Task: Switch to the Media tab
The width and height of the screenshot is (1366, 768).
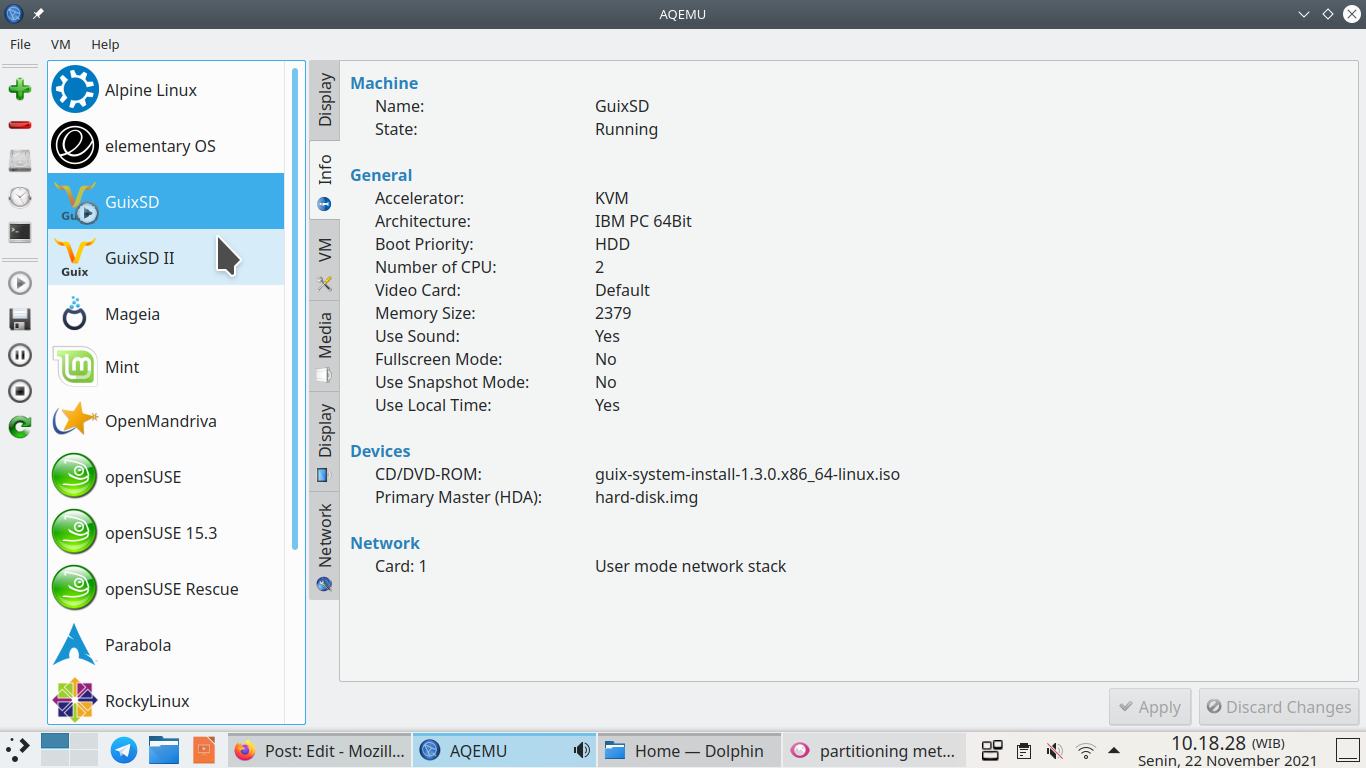Action: point(325,346)
